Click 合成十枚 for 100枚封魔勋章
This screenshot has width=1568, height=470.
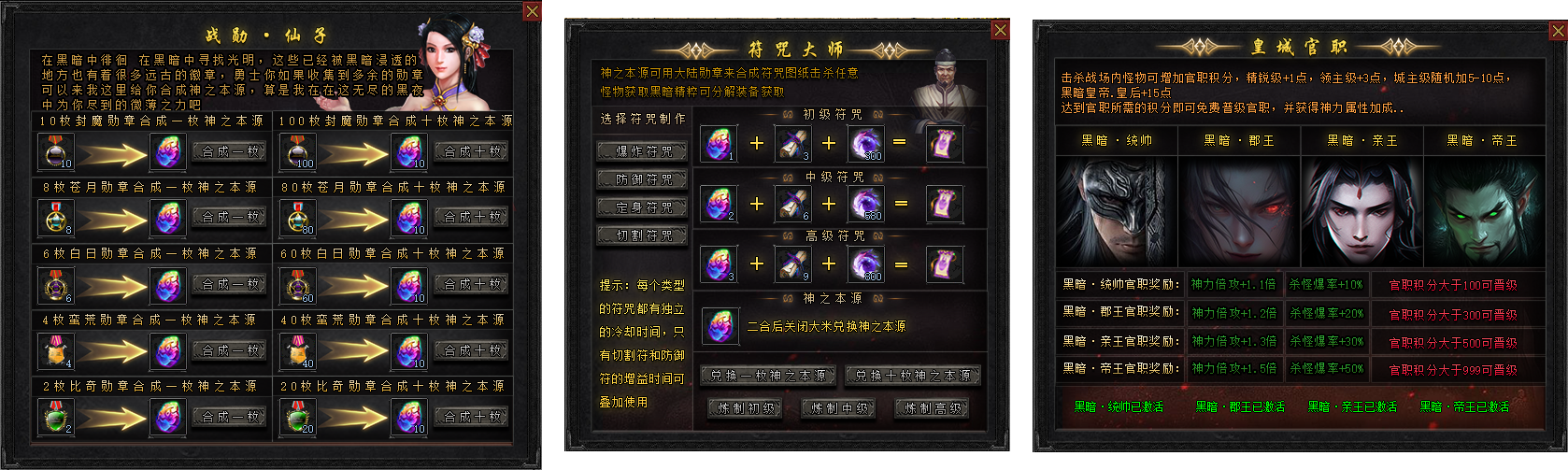pos(472,150)
